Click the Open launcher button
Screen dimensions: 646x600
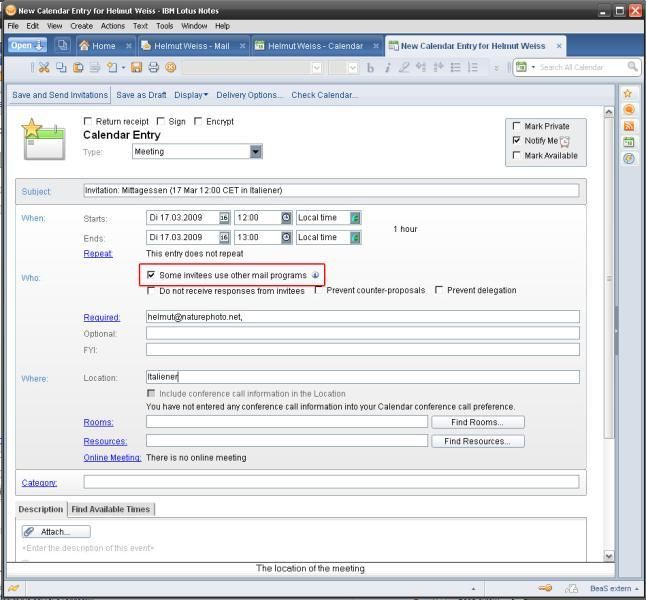(27, 45)
